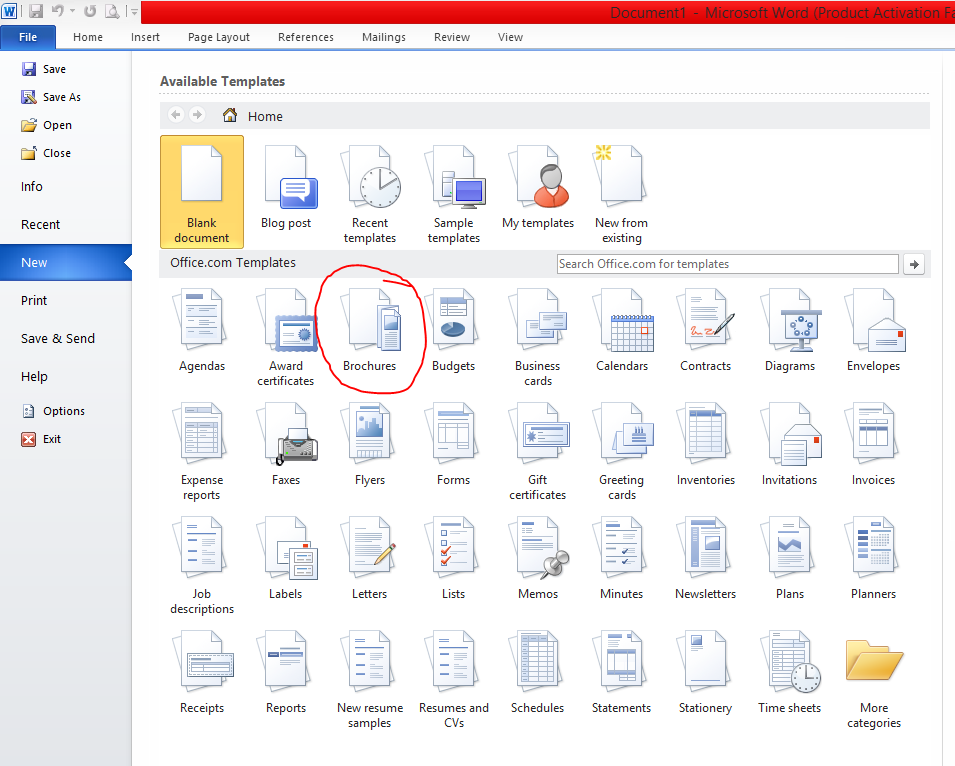This screenshot has height=766, width=955.
Task: Choose Statements templates
Action: 622,672
